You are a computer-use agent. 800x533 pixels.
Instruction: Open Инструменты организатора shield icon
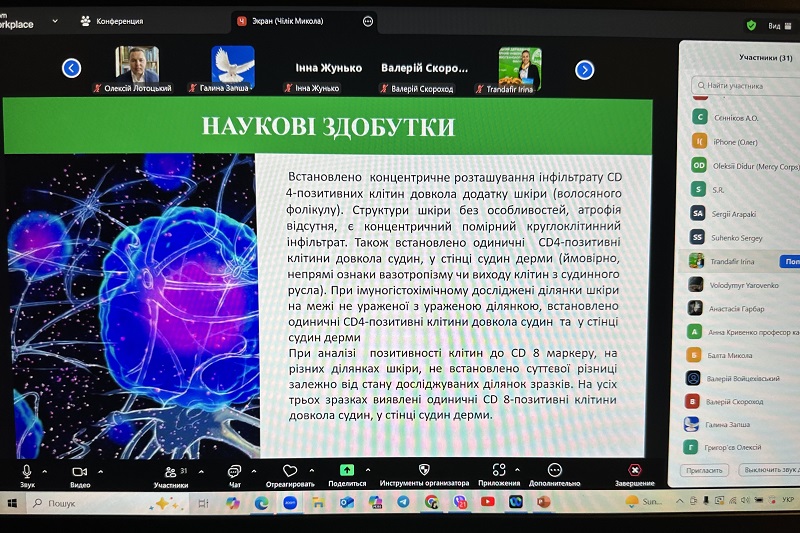(424, 469)
